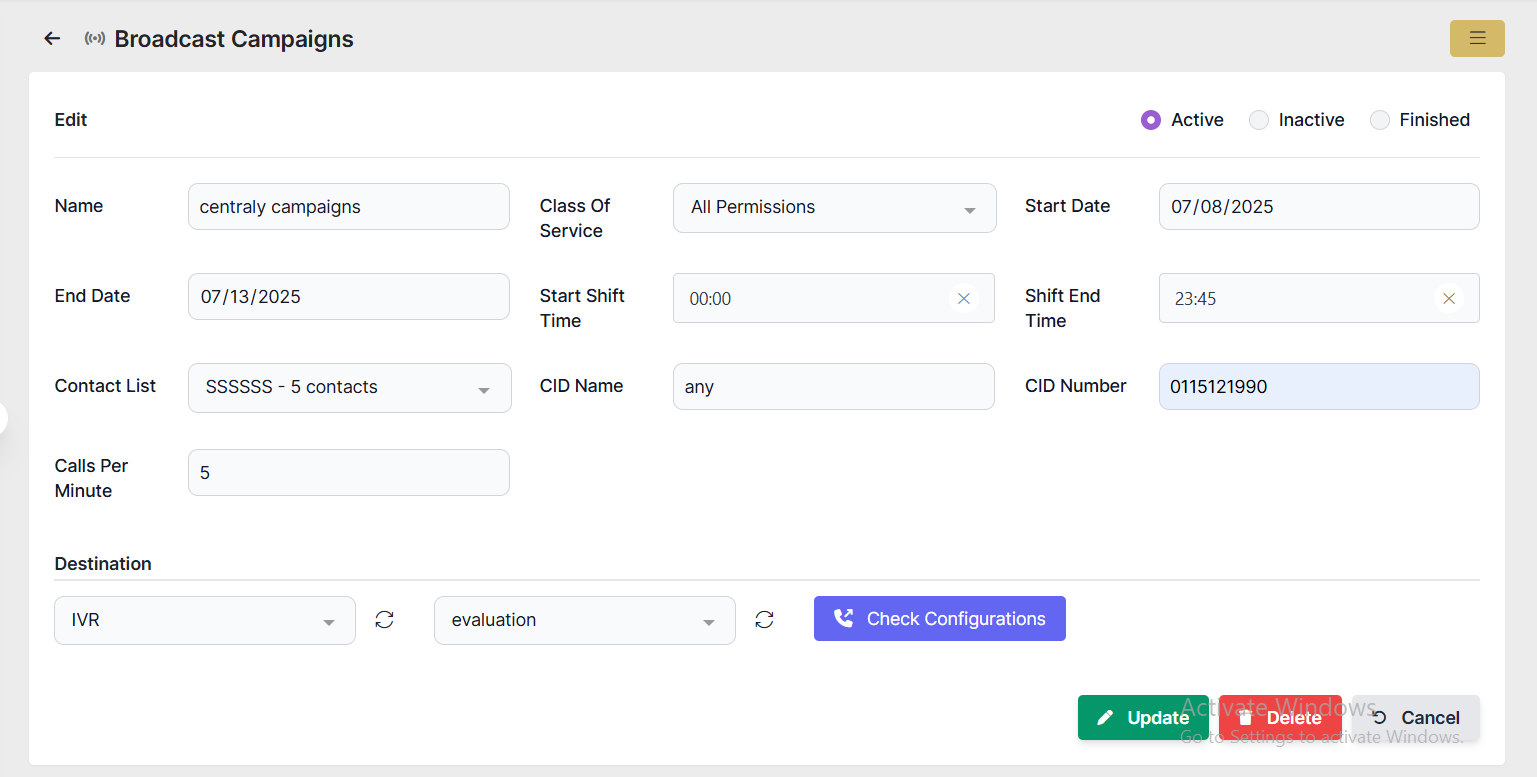This screenshot has height=777, width=1537.
Task: Click the Destination section heading
Action: click(x=103, y=564)
